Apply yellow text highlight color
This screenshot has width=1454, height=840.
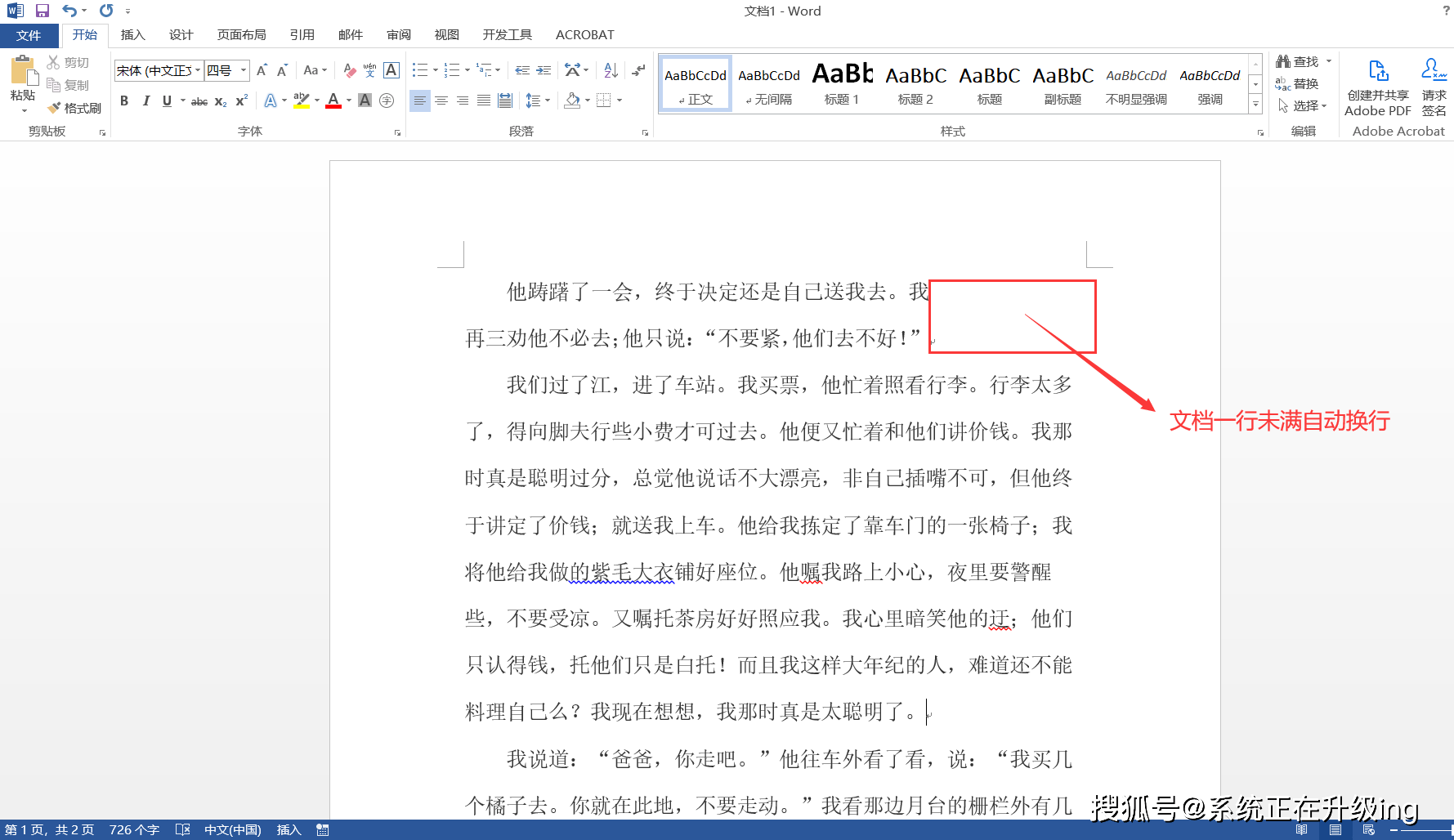301,101
